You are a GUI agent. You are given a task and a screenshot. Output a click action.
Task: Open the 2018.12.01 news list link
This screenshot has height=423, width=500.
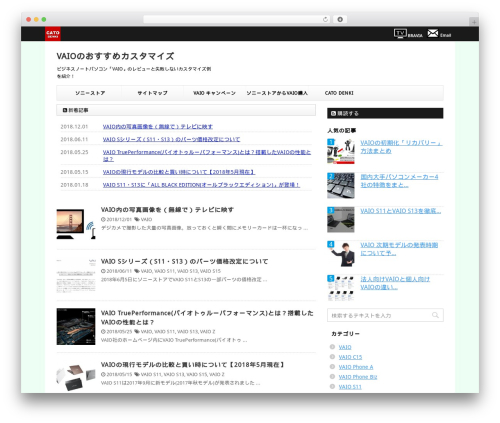(158, 127)
